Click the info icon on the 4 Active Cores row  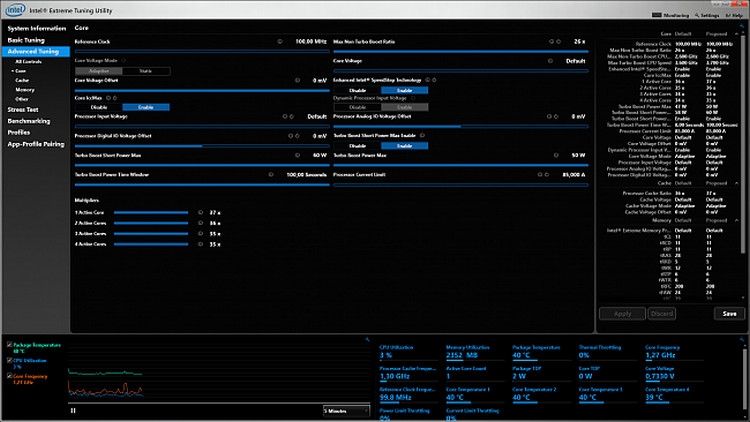tap(200, 244)
